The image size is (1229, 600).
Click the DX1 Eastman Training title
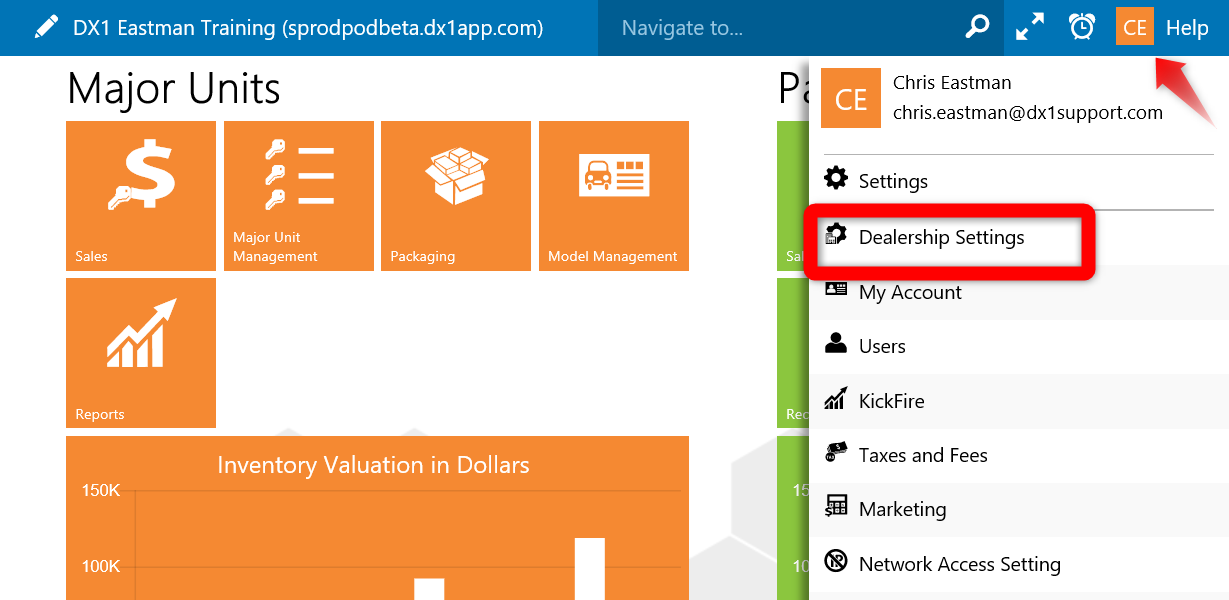308,28
